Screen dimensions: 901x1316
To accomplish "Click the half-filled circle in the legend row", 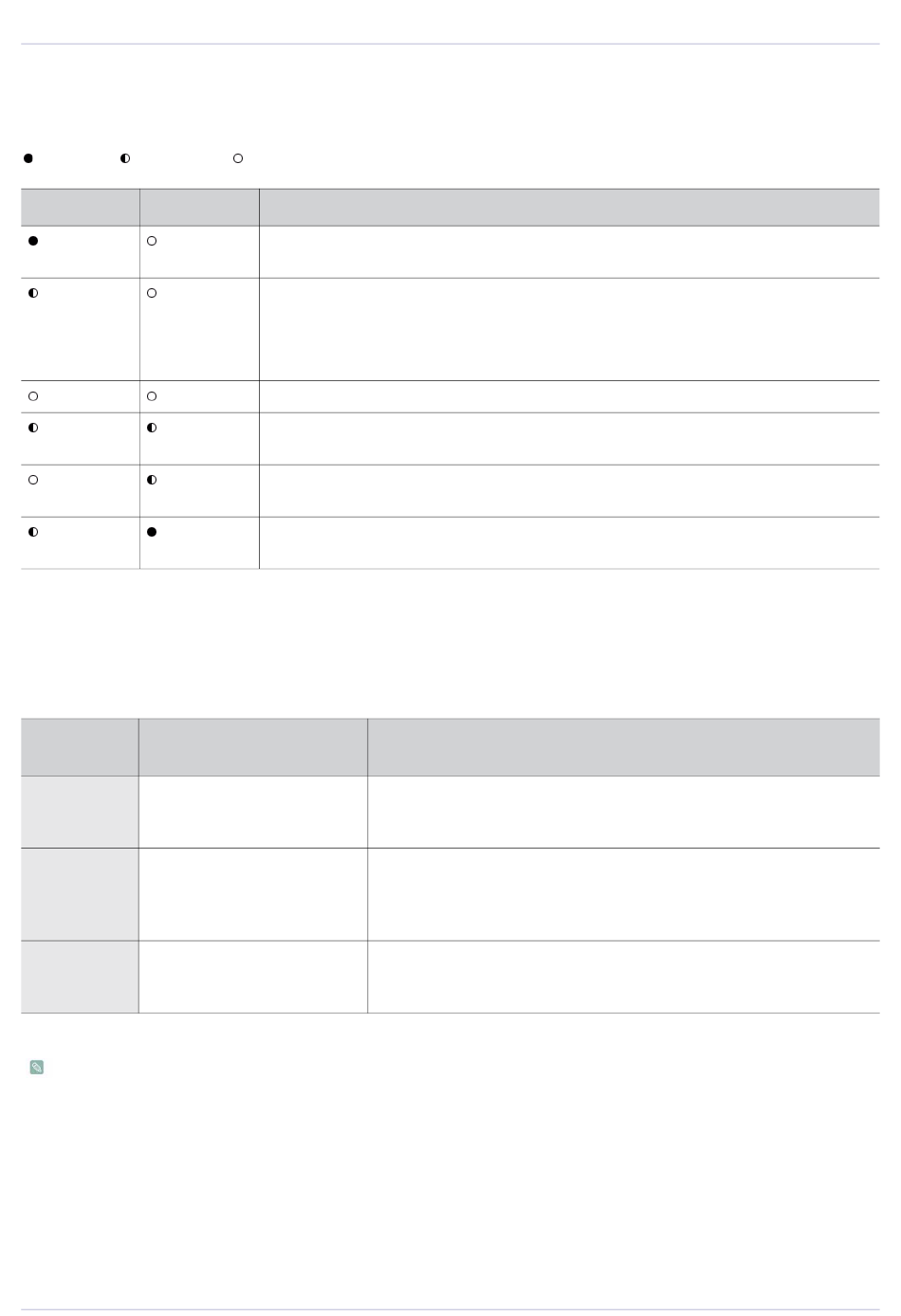I will tap(125, 158).
